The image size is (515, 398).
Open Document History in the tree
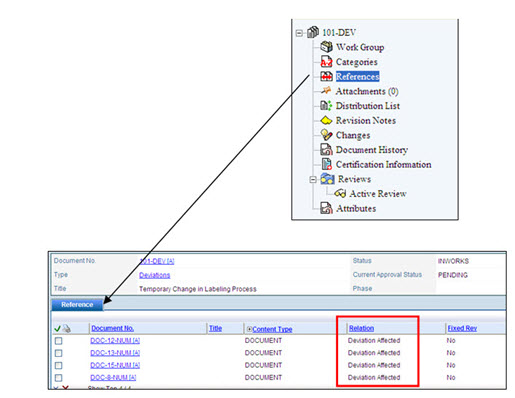point(372,150)
